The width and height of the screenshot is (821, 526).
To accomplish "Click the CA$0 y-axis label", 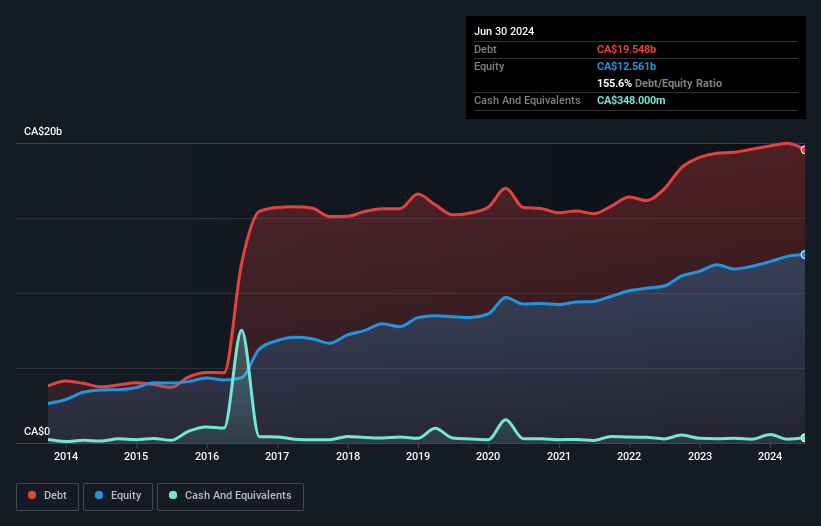I will pos(37,431).
